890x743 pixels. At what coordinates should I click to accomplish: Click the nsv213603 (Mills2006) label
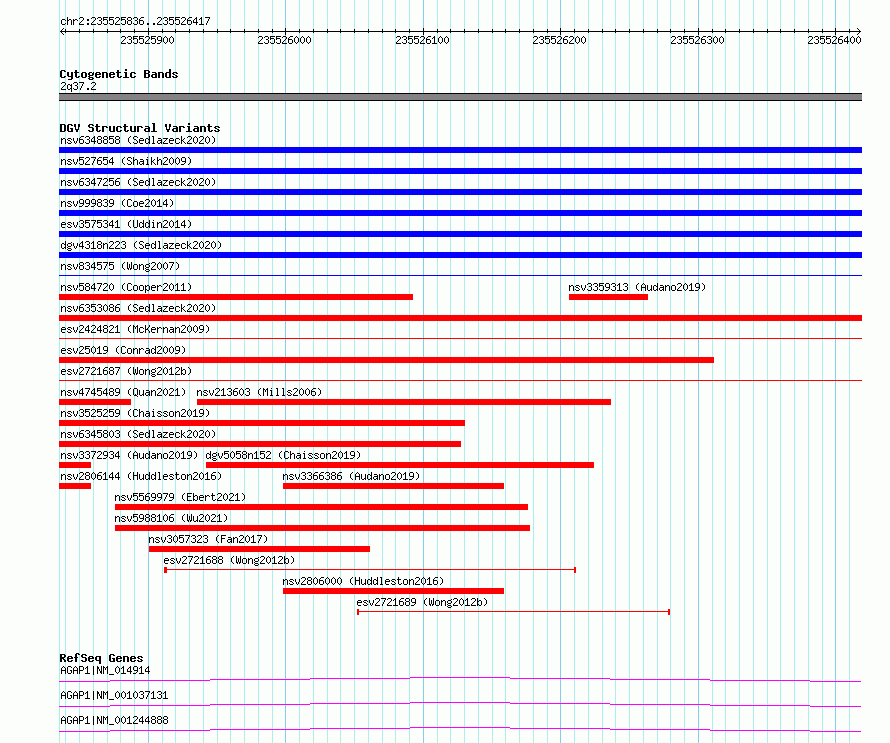(259, 392)
